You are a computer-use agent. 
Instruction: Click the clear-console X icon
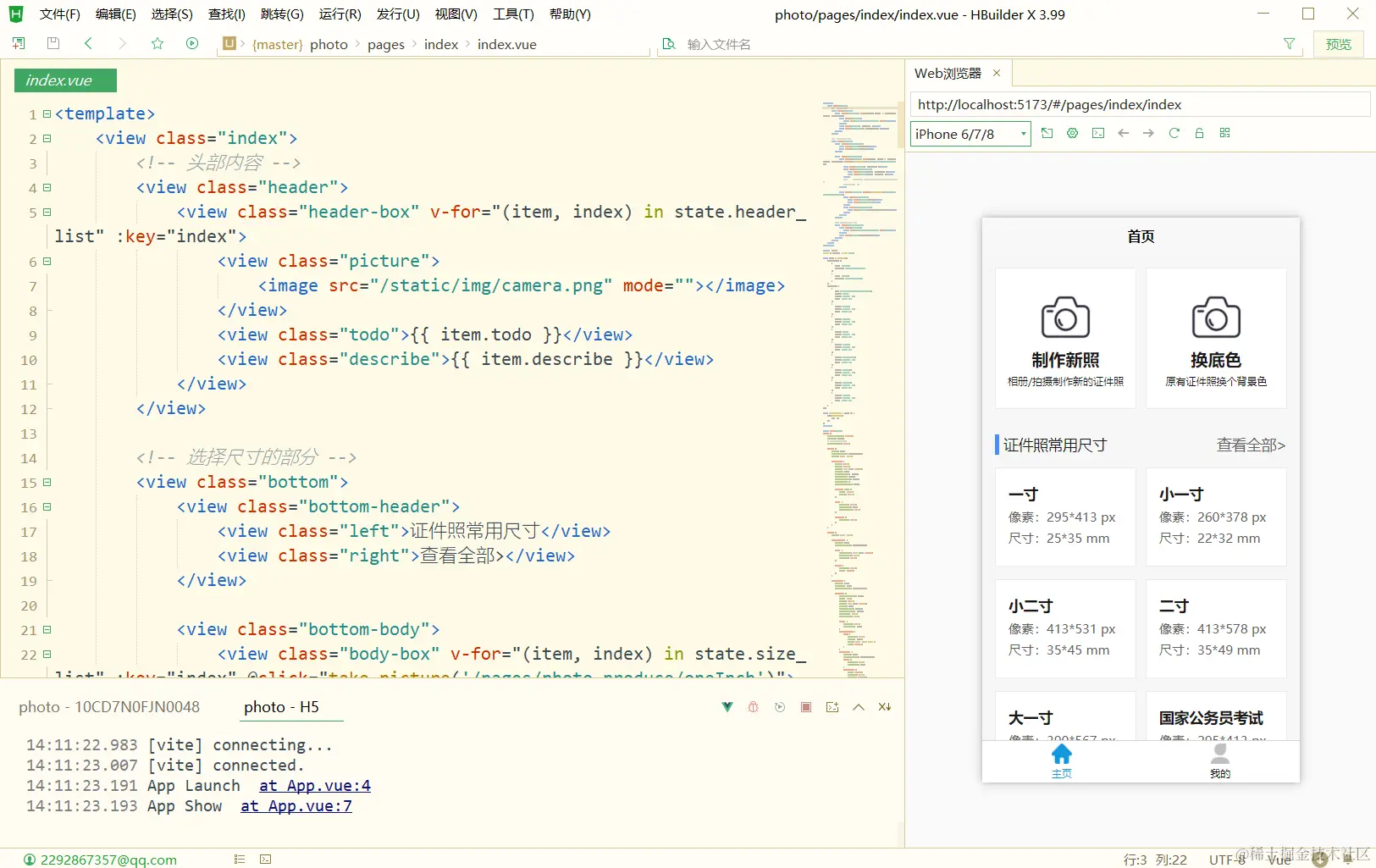pos(885,707)
